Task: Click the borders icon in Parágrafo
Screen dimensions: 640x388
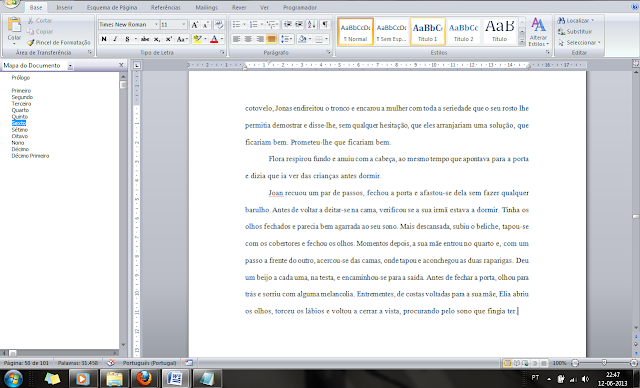Action: [x=319, y=39]
